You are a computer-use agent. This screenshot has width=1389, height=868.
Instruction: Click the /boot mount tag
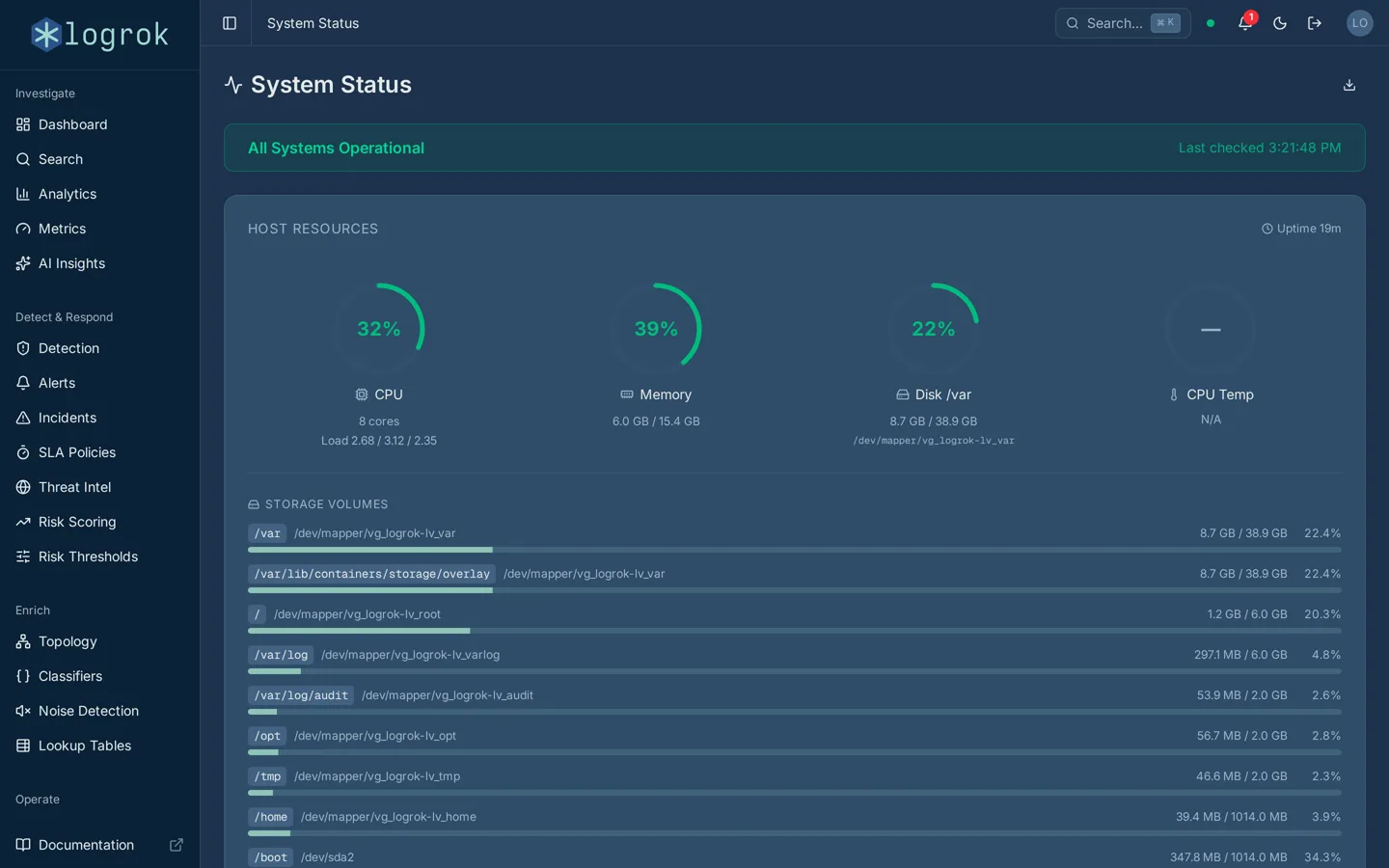coord(270,857)
